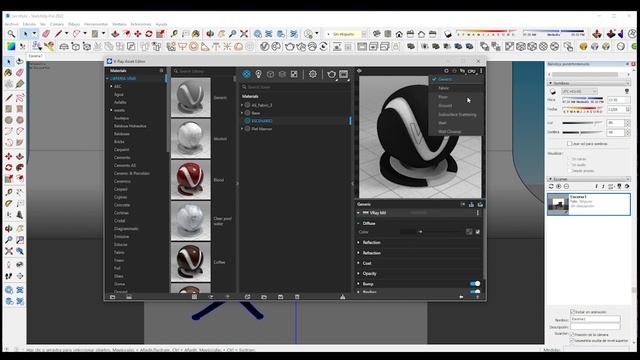Select the Line pencil tool in toolbar

tap(58, 34)
